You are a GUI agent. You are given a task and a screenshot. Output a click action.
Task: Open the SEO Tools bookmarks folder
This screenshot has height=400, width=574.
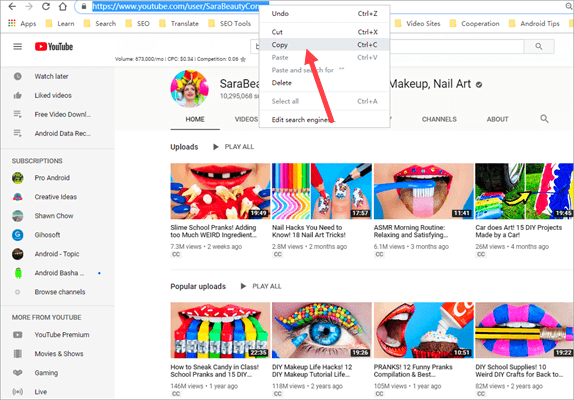230,23
